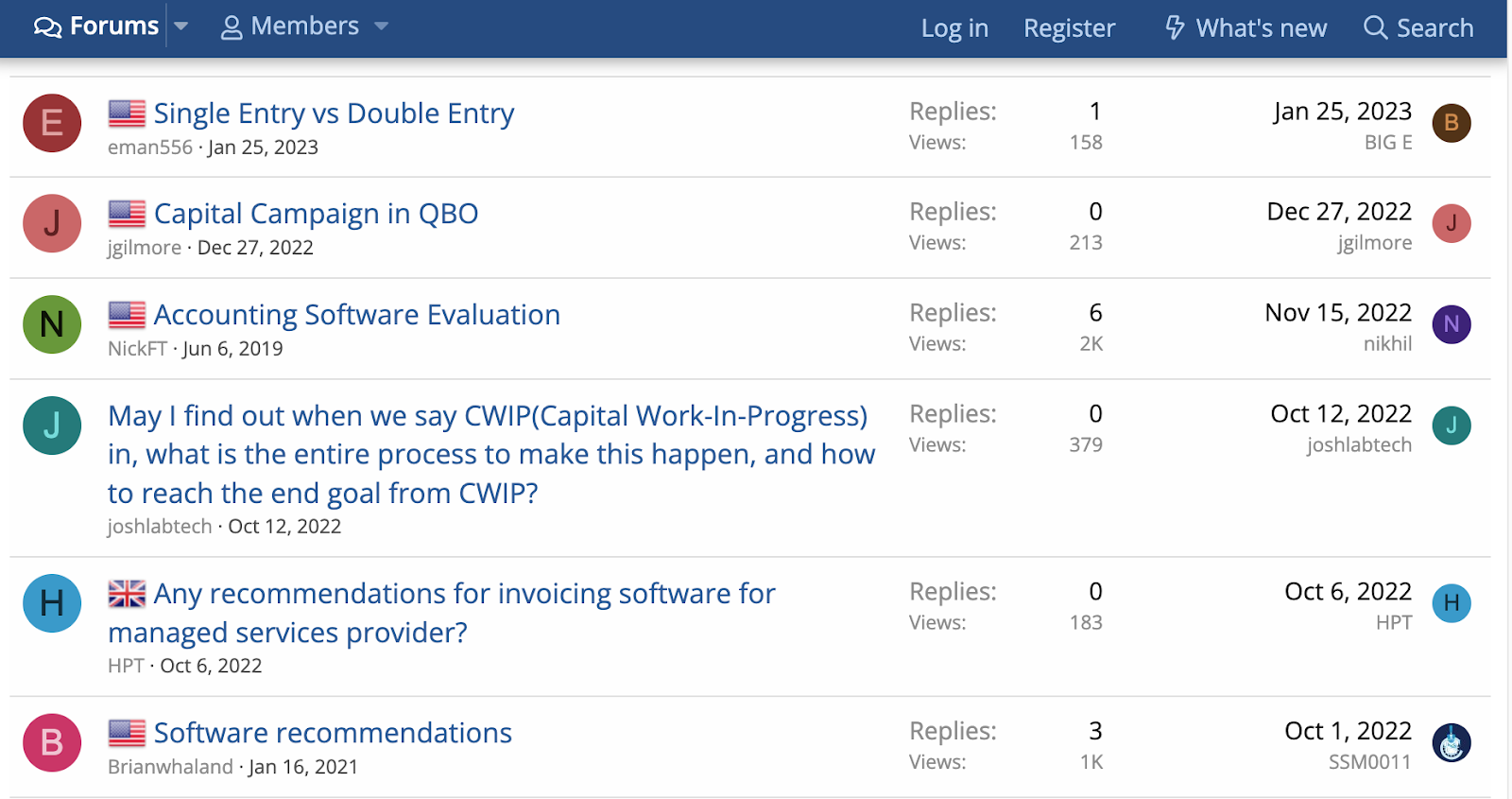
Task: Open "Single Entry vs Double Entry" thread
Action: point(334,113)
